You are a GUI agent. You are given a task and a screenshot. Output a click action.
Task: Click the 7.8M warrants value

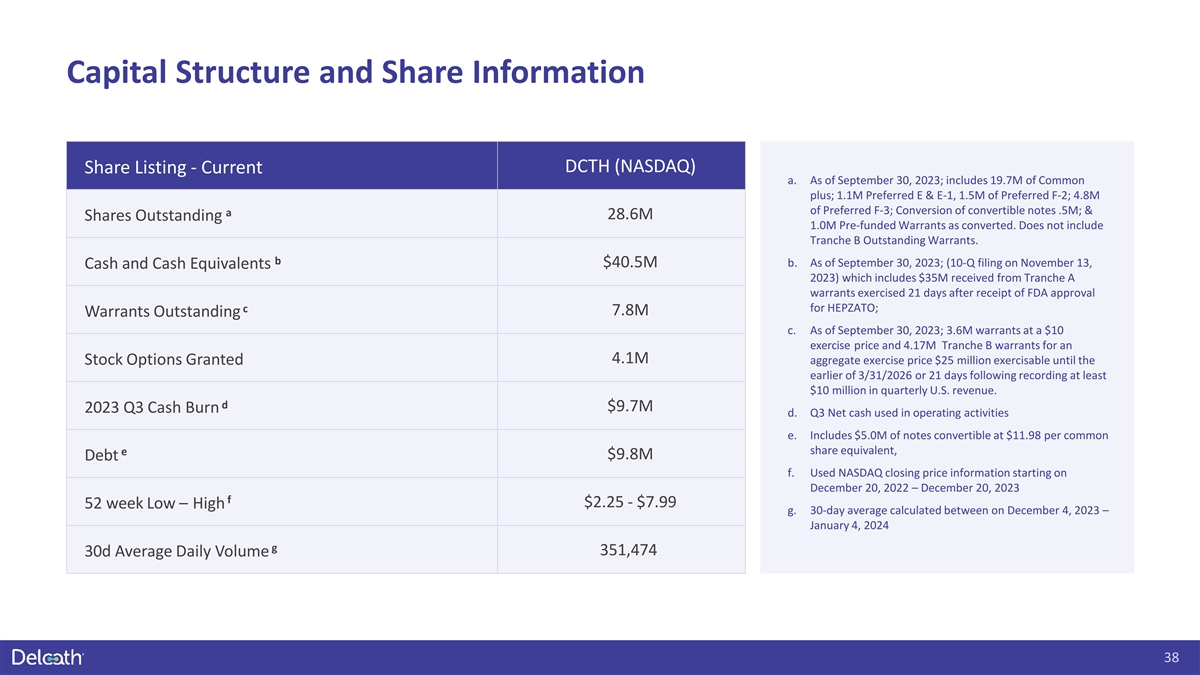coord(630,311)
